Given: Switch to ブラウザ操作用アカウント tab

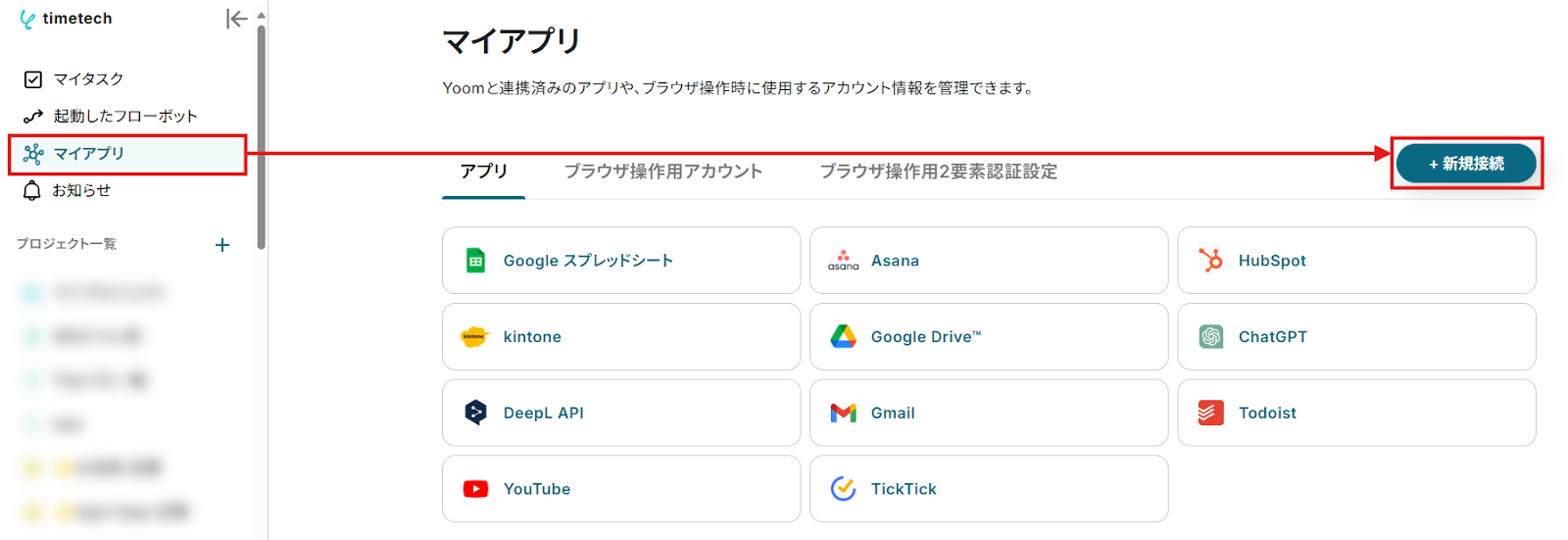Looking at the screenshot, I should 662,172.
